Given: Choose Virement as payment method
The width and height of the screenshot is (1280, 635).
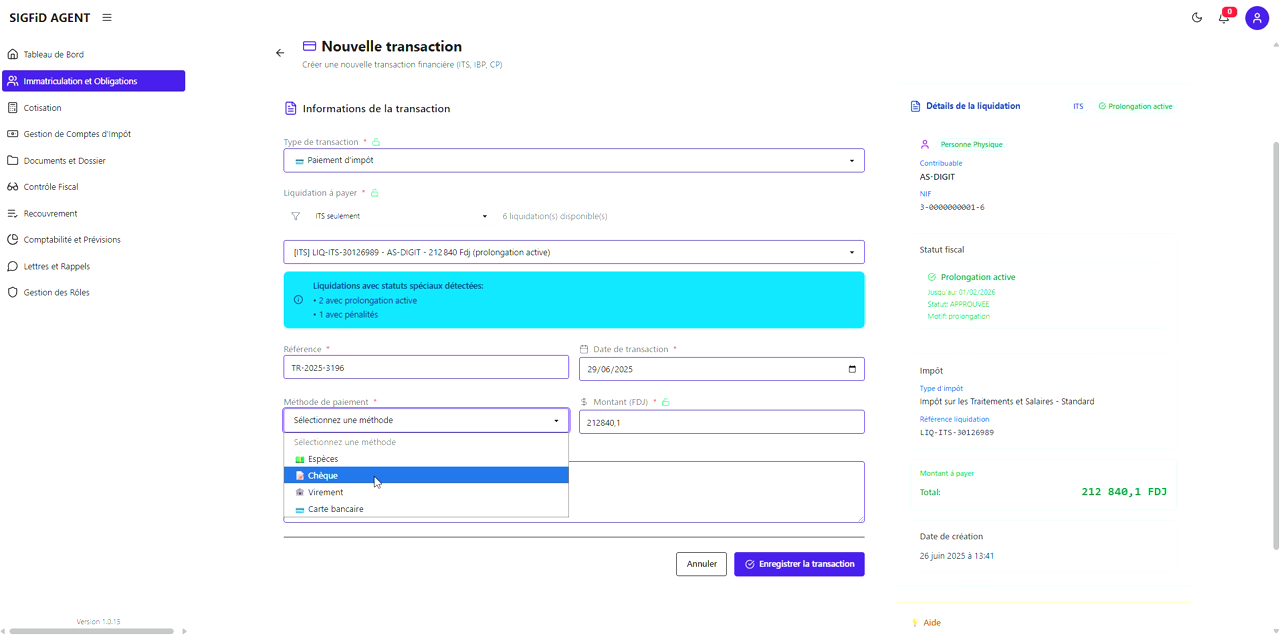Looking at the screenshot, I should point(325,493).
